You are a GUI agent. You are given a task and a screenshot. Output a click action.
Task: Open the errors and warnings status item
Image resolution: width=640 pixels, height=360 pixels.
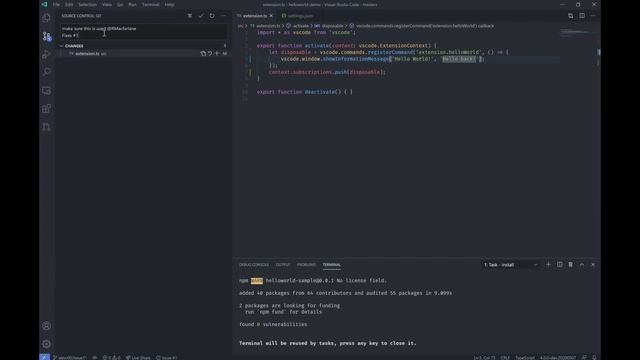pos(111,358)
